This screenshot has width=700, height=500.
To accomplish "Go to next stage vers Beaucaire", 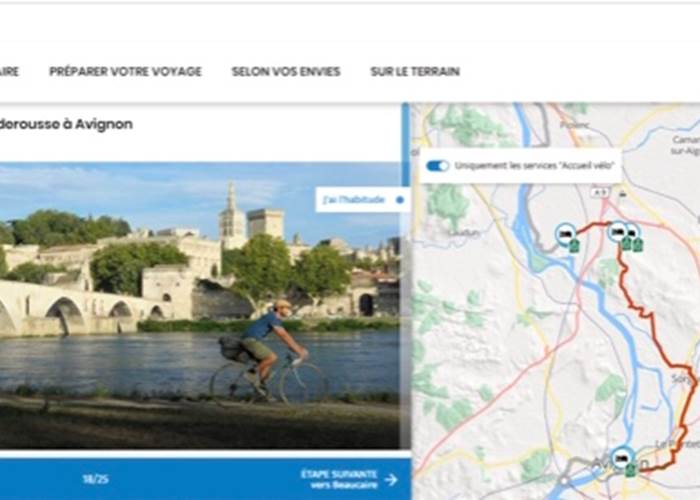I will (338, 479).
